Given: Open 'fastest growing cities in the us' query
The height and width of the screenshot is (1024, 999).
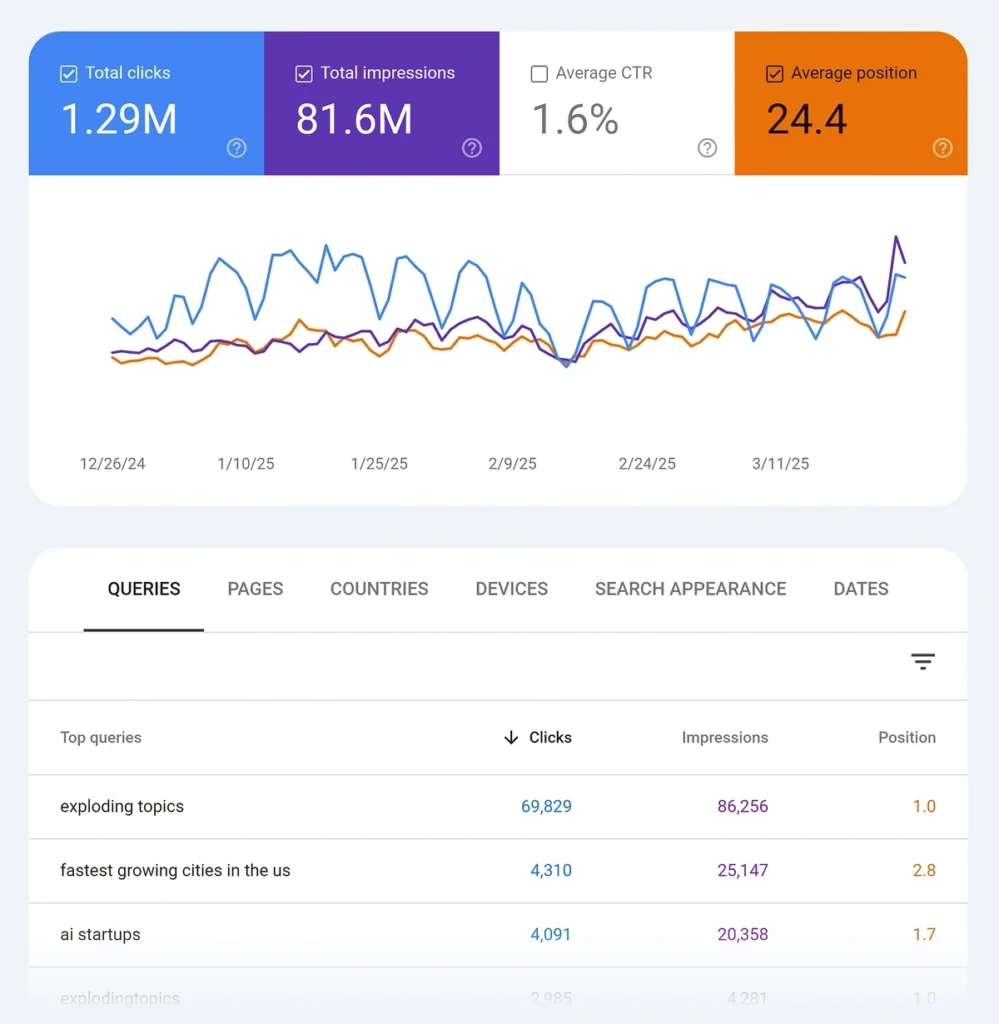Looking at the screenshot, I should pyautogui.click(x=175, y=871).
